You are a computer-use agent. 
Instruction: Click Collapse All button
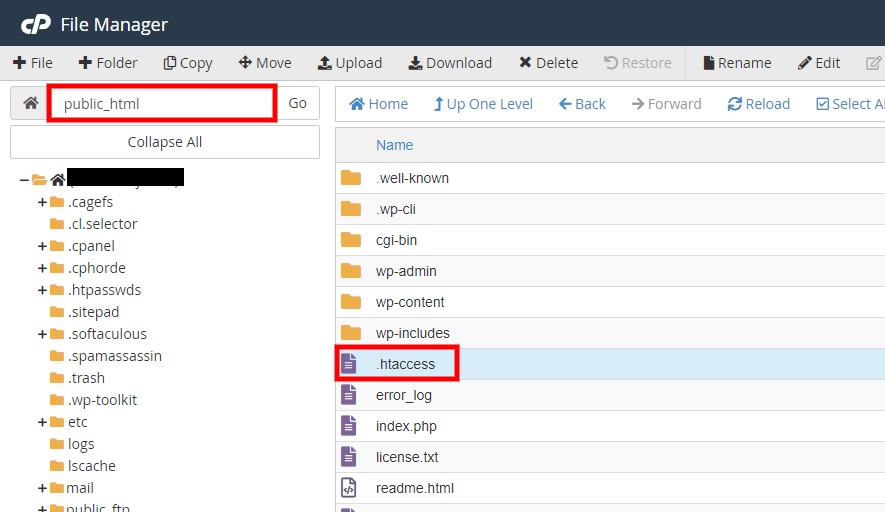point(165,142)
